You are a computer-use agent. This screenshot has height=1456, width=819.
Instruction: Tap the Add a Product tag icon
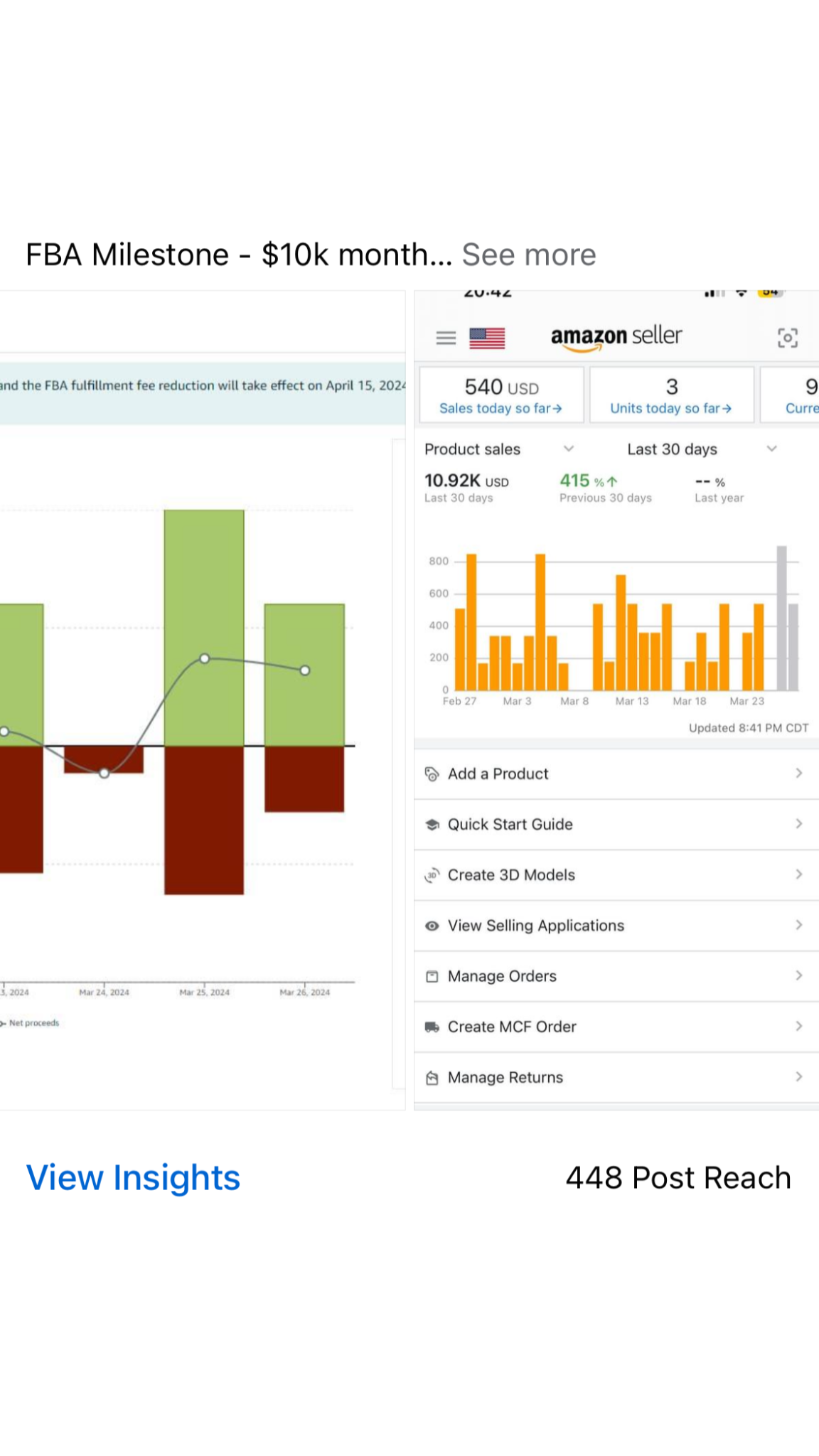[432, 774]
